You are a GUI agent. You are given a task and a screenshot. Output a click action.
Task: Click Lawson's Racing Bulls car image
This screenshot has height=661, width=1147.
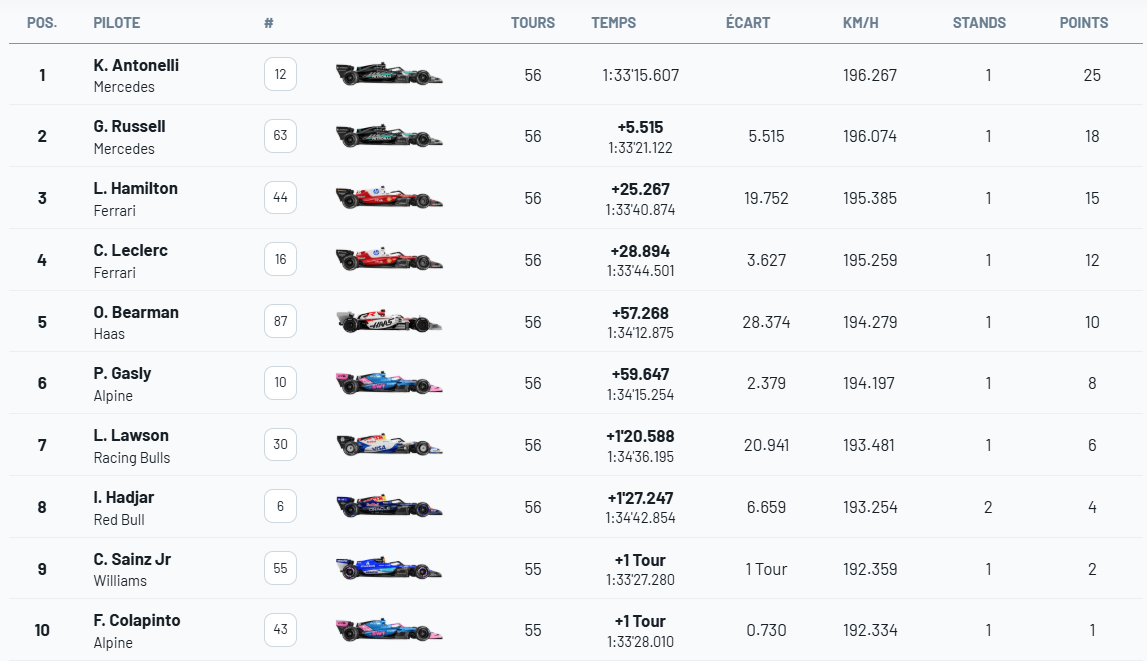coord(389,445)
